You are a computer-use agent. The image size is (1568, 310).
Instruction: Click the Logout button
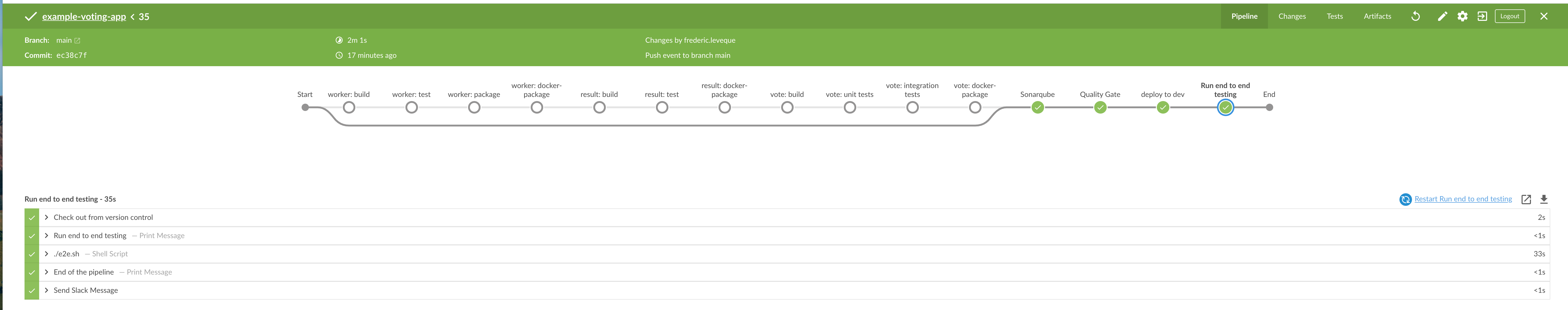coord(1510,16)
